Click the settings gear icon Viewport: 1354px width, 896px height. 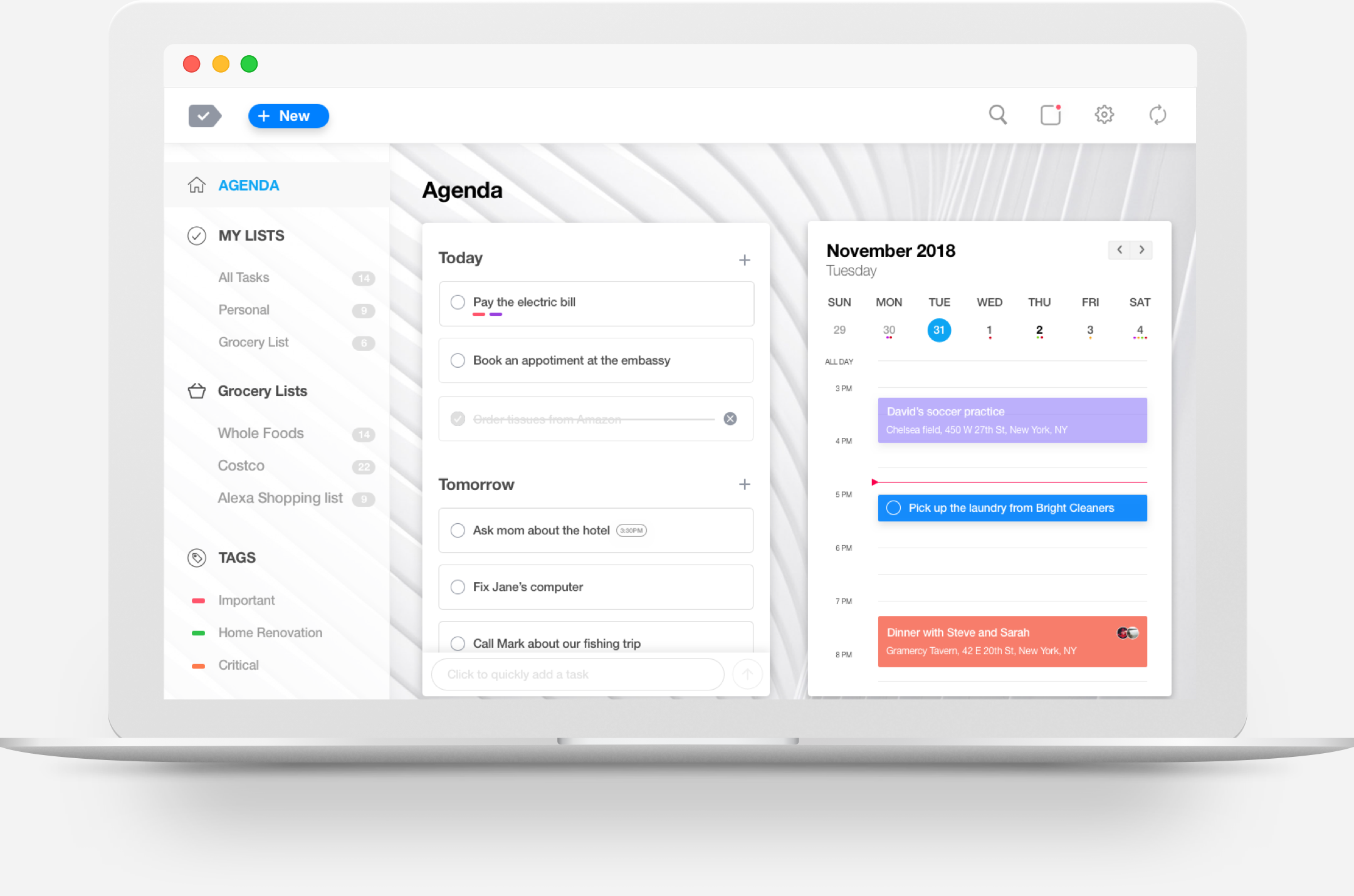point(1104,115)
